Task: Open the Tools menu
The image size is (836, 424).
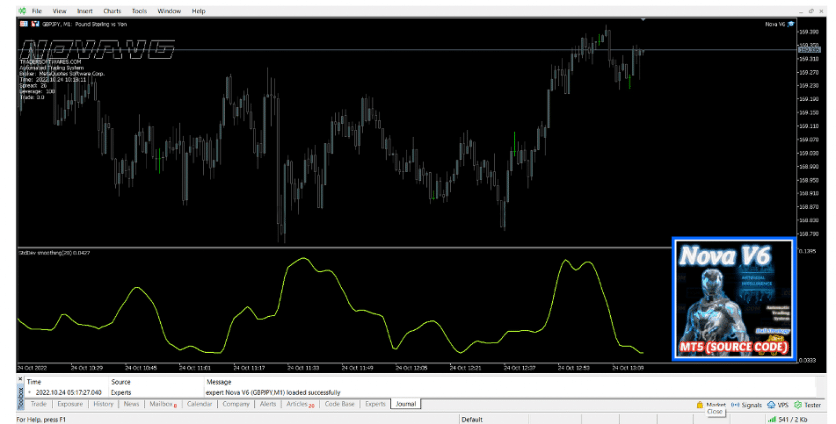Action: [139, 11]
